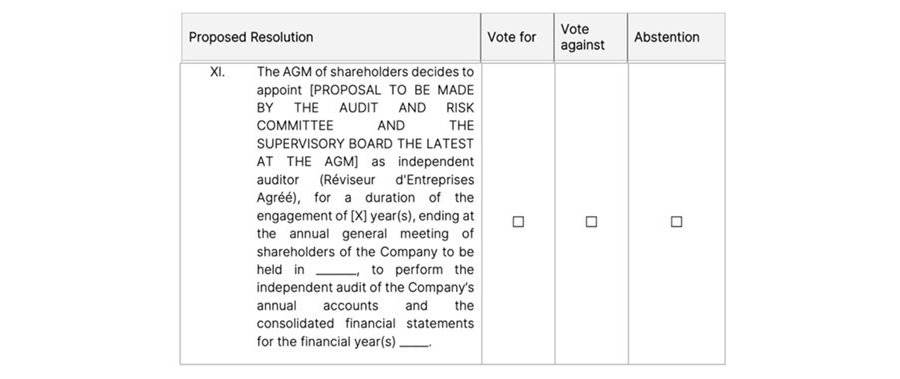The image size is (900, 379).
Task: Select the Vote for header cell
Action: pos(517,37)
